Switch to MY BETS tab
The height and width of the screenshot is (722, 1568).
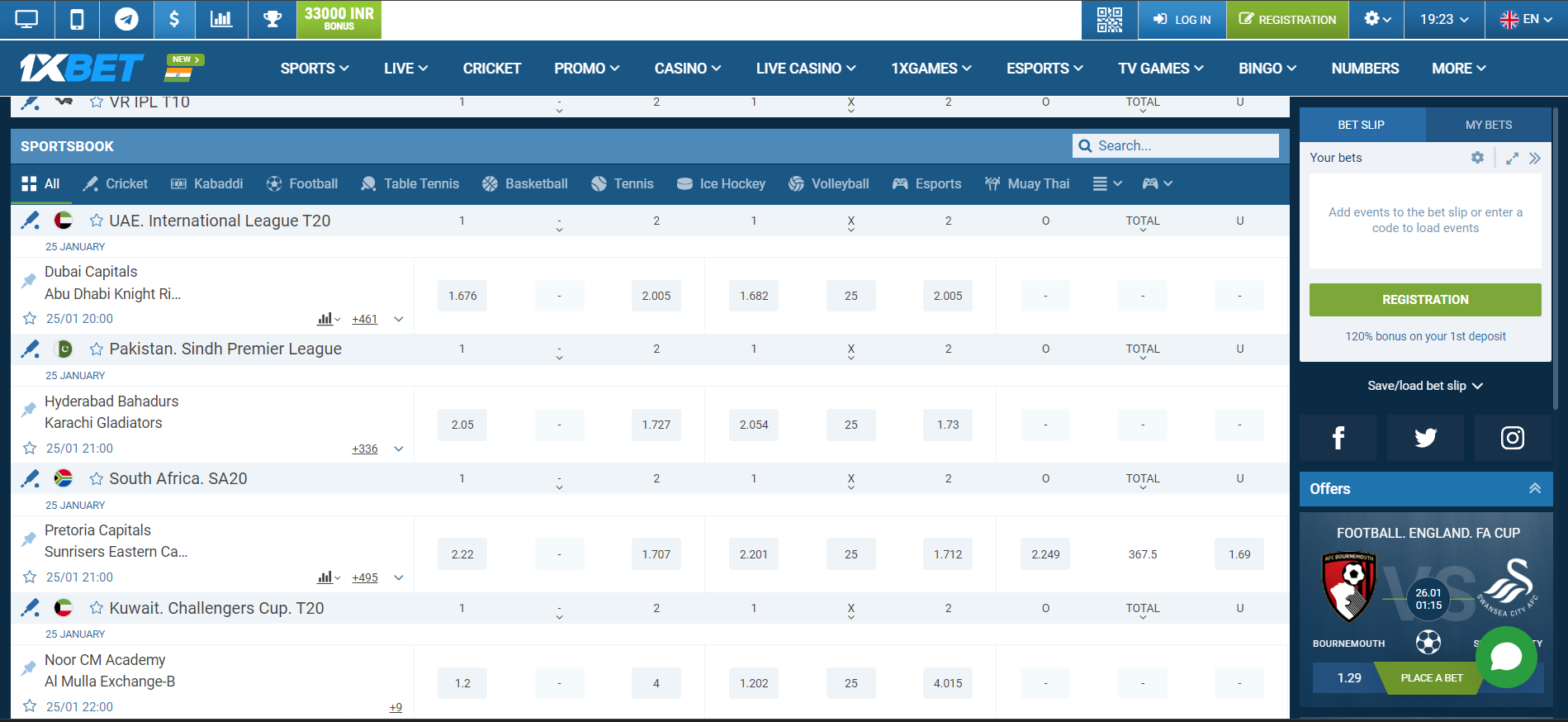point(1489,125)
